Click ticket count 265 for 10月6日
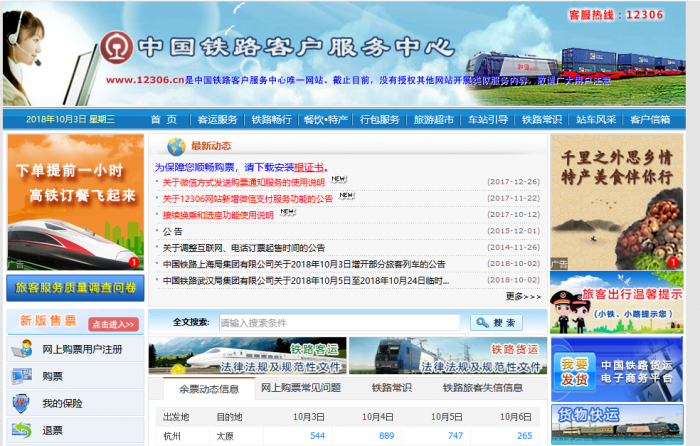This screenshot has width=700, height=446. 525,435
